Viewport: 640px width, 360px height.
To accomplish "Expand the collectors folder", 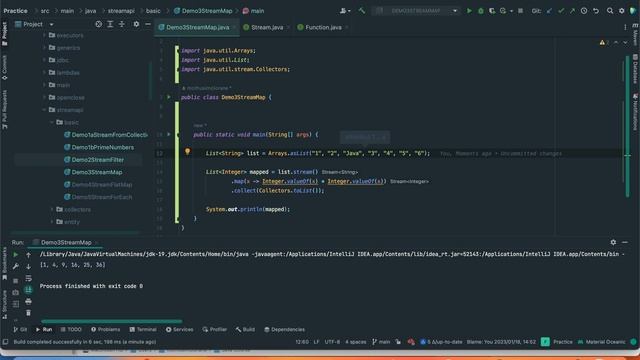I will point(52,209).
